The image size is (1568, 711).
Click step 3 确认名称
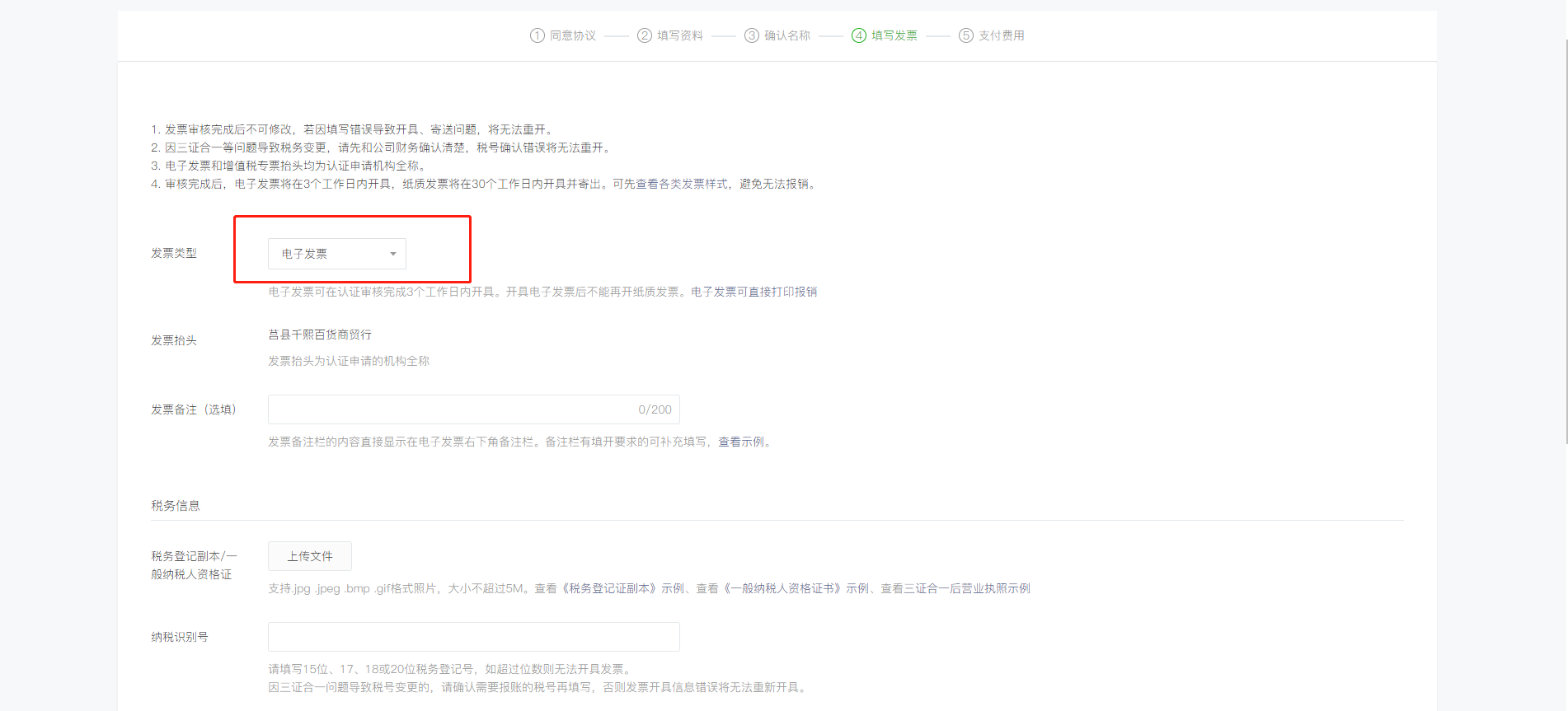[x=777, y=35]
